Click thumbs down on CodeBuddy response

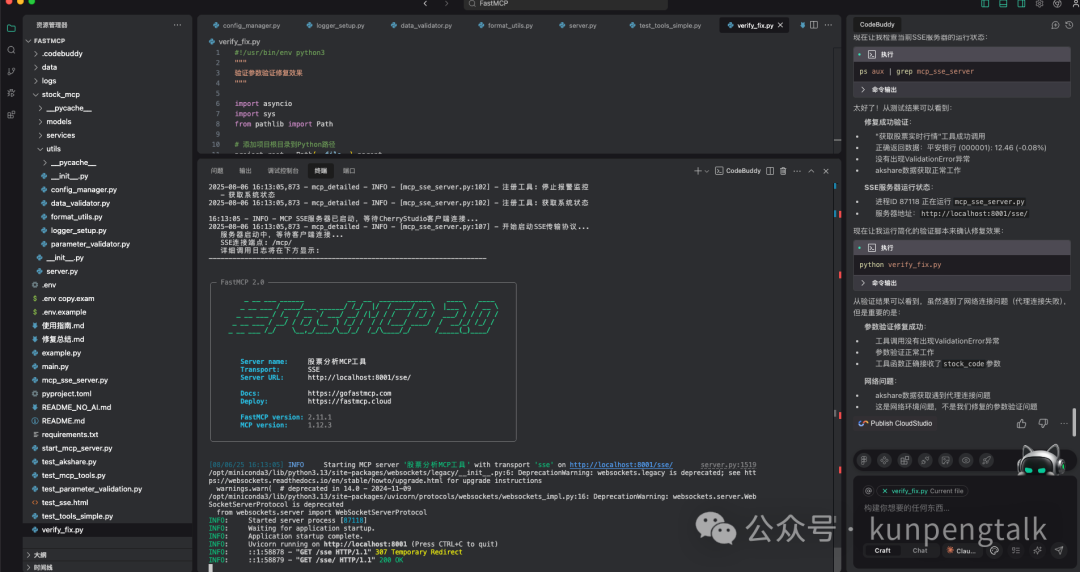click(x=1043, y=423)
